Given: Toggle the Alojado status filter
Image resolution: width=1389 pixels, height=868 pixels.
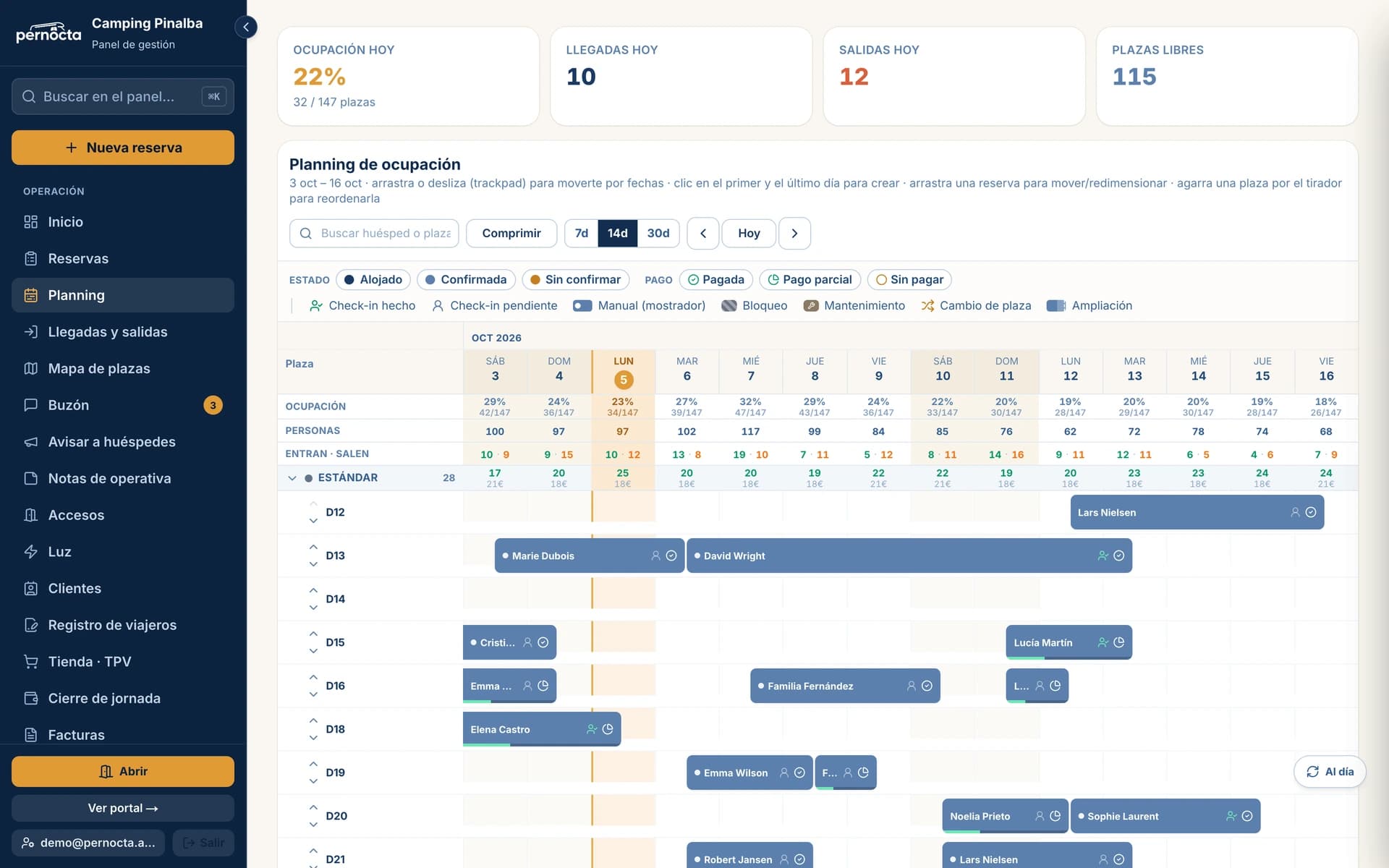Looking at the screenshot, I should pos(373,279).
